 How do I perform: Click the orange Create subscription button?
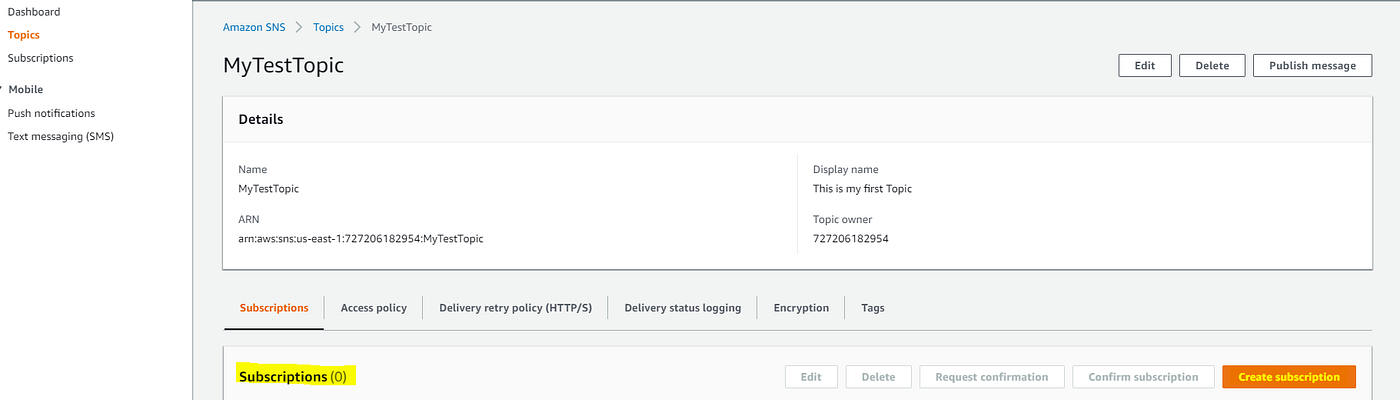pyautogui.click(x=1288, y=377)
